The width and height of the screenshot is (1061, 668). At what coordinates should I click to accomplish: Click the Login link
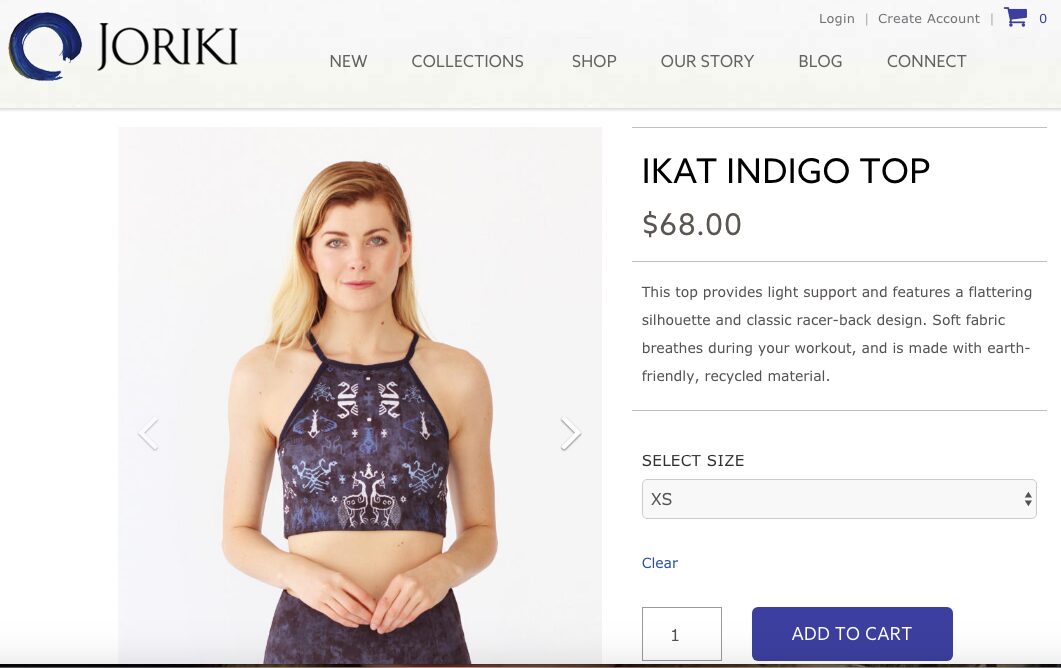pos(836,19)
